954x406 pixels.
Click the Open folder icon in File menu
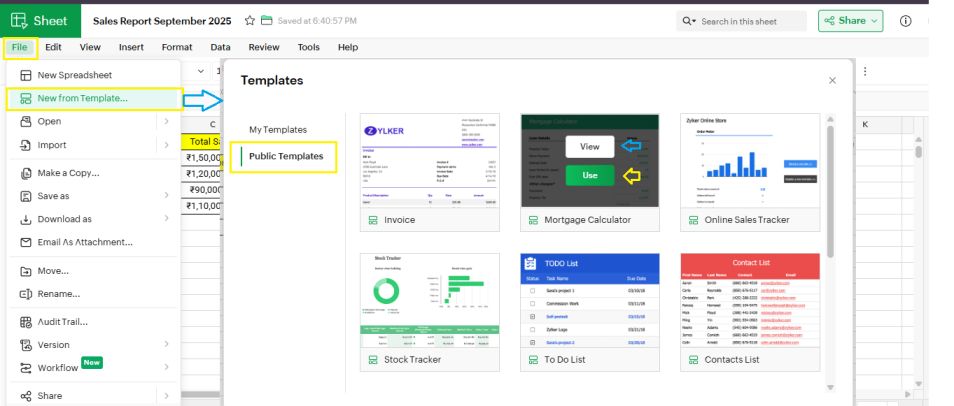pos(26,121)
